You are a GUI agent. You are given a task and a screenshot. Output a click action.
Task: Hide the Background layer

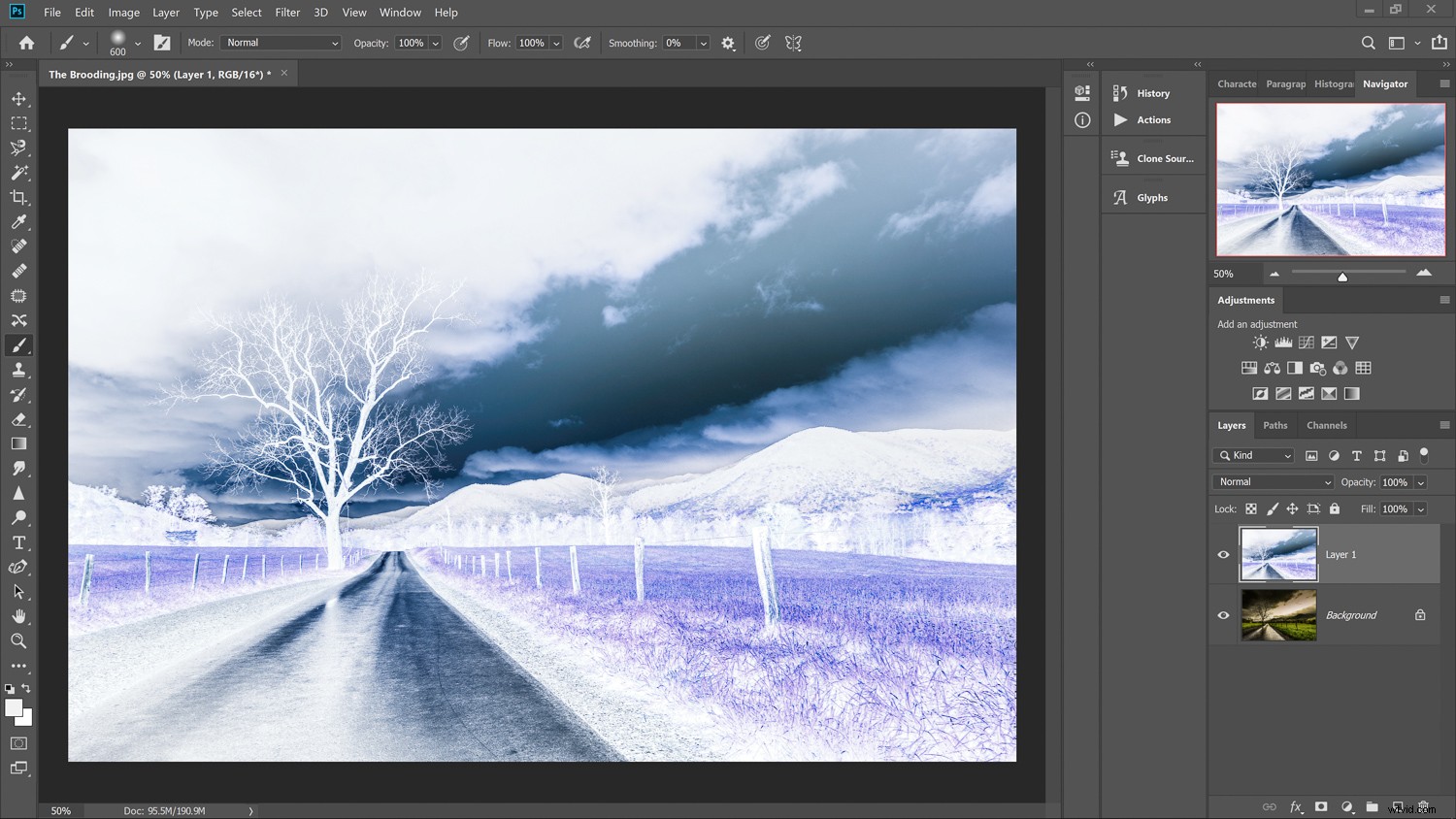[1223, 614]
